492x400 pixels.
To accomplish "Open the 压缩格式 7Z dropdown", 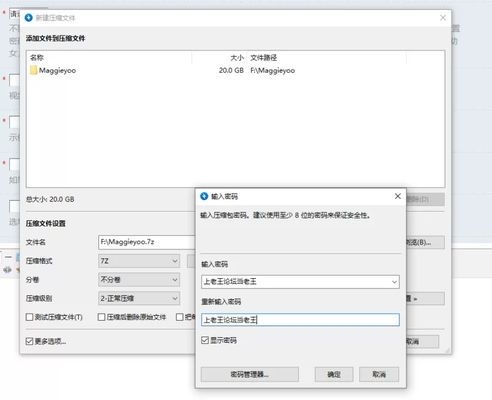I will point(139,261).
